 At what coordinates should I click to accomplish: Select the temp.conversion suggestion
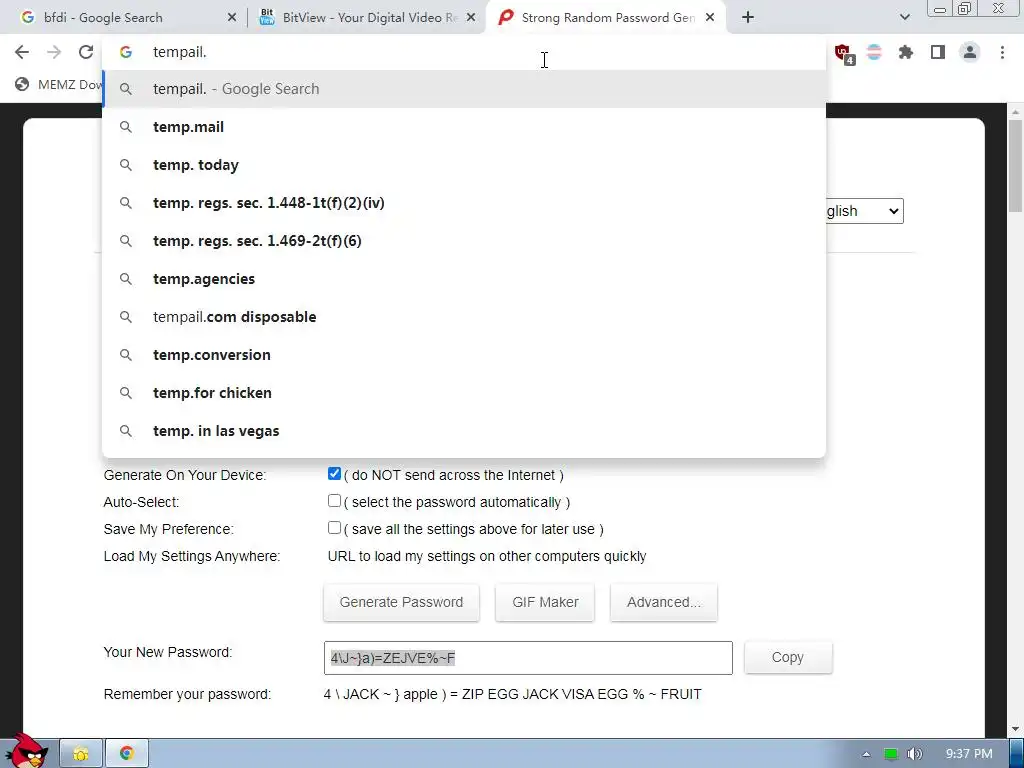point(464,355)
